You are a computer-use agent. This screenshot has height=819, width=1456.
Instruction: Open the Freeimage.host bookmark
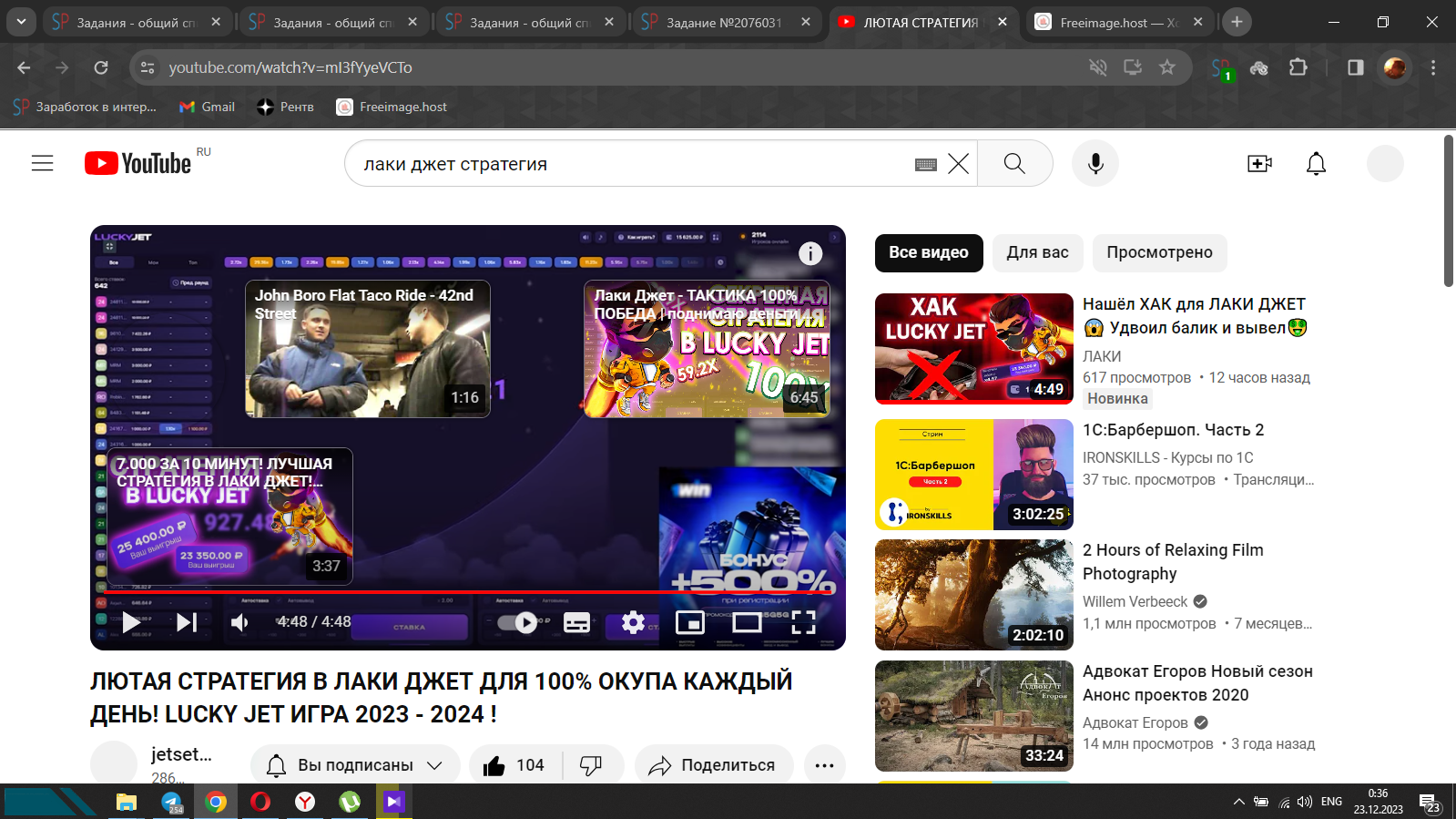[x=392, y=107]
